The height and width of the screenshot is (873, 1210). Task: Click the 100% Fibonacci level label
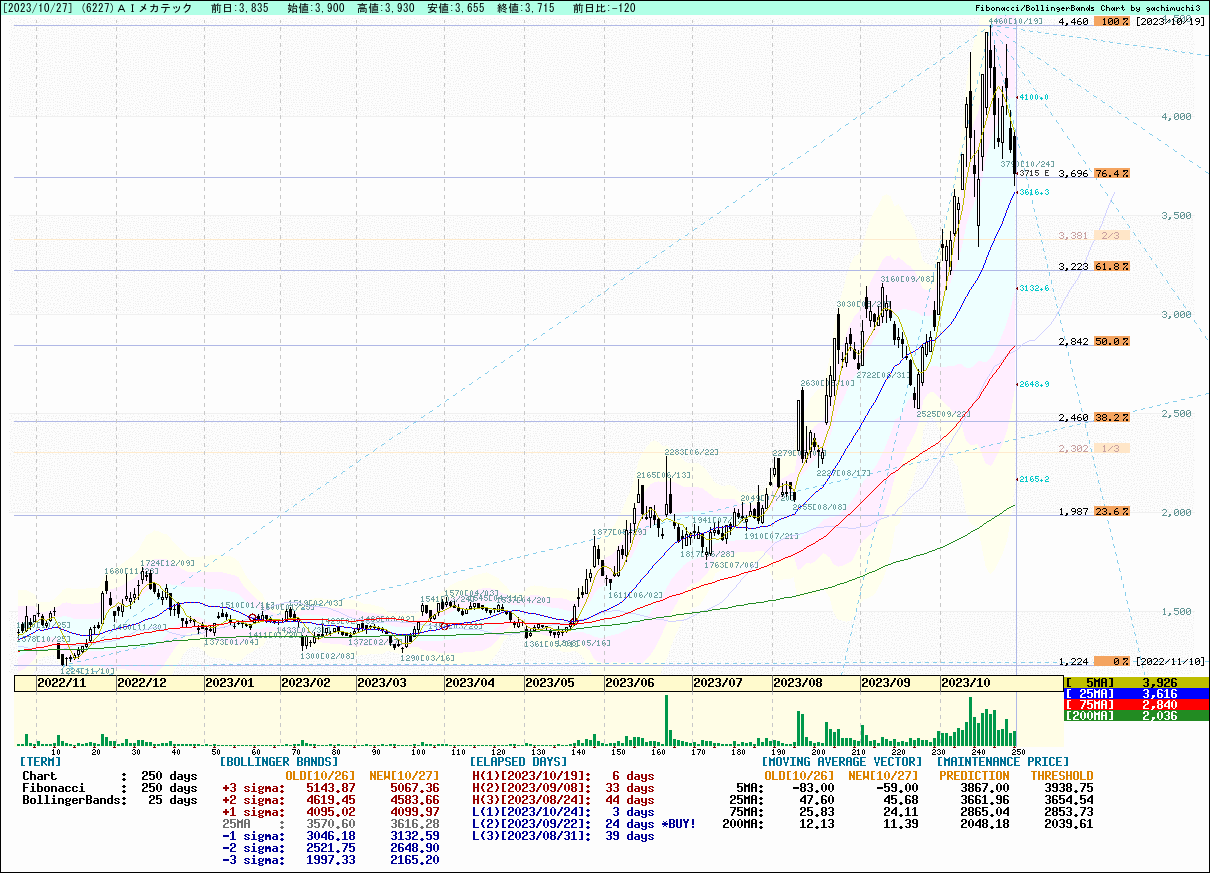click(x=1114, y=21)
